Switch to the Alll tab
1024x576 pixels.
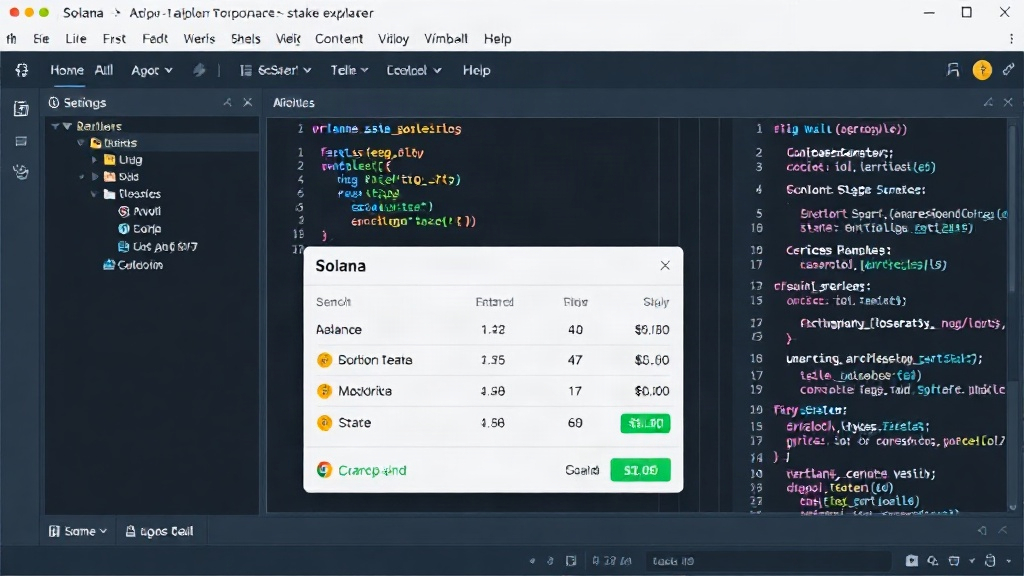pos(104,70)
